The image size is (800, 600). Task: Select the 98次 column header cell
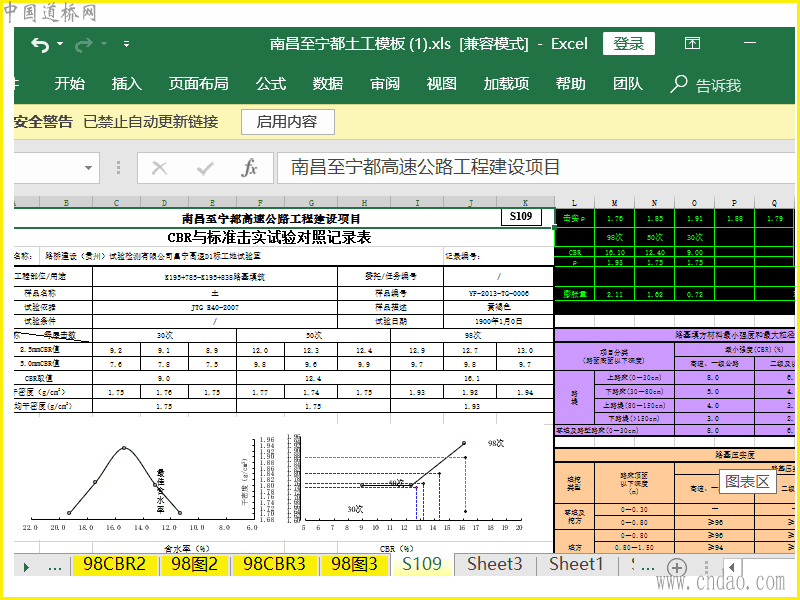pos(472,335)
